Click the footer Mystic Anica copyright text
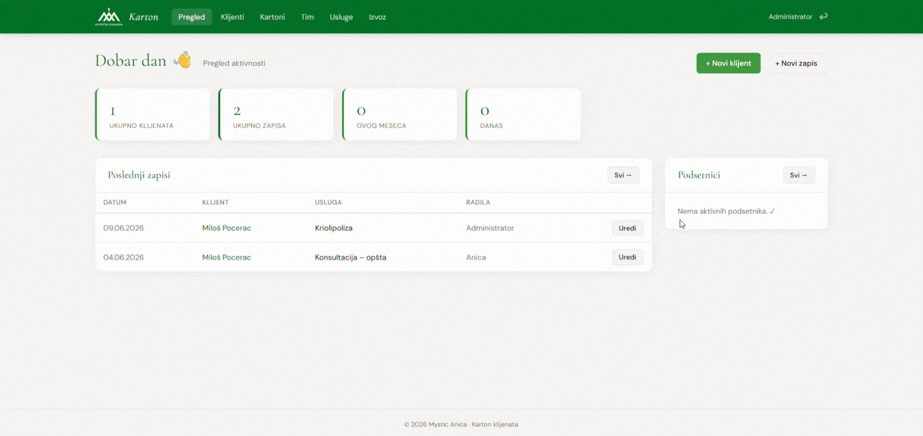This screenshot has width=923, height=436. click(x=461, y=424)
